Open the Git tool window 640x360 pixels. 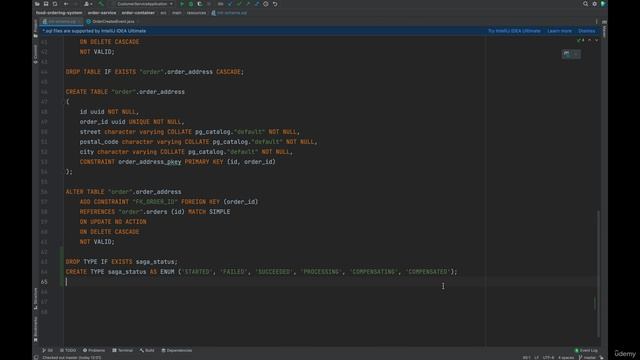pyautogui.click(x=47, y=350)
